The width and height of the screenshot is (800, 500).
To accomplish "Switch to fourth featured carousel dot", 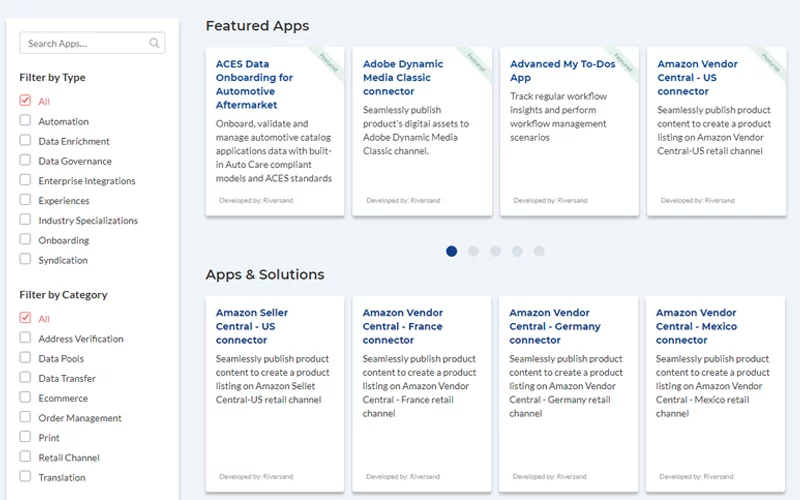I will pos(517,251).
